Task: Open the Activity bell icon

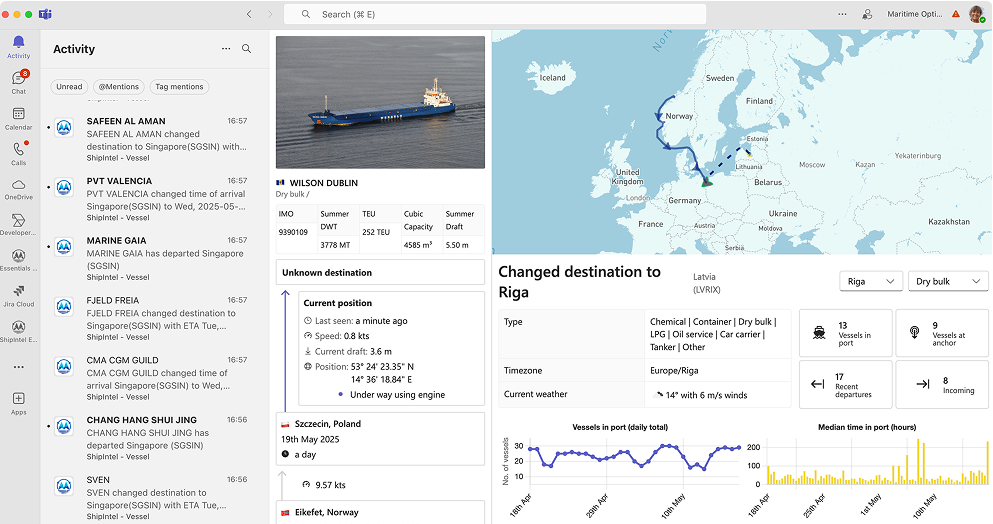Action: [18, 45]
